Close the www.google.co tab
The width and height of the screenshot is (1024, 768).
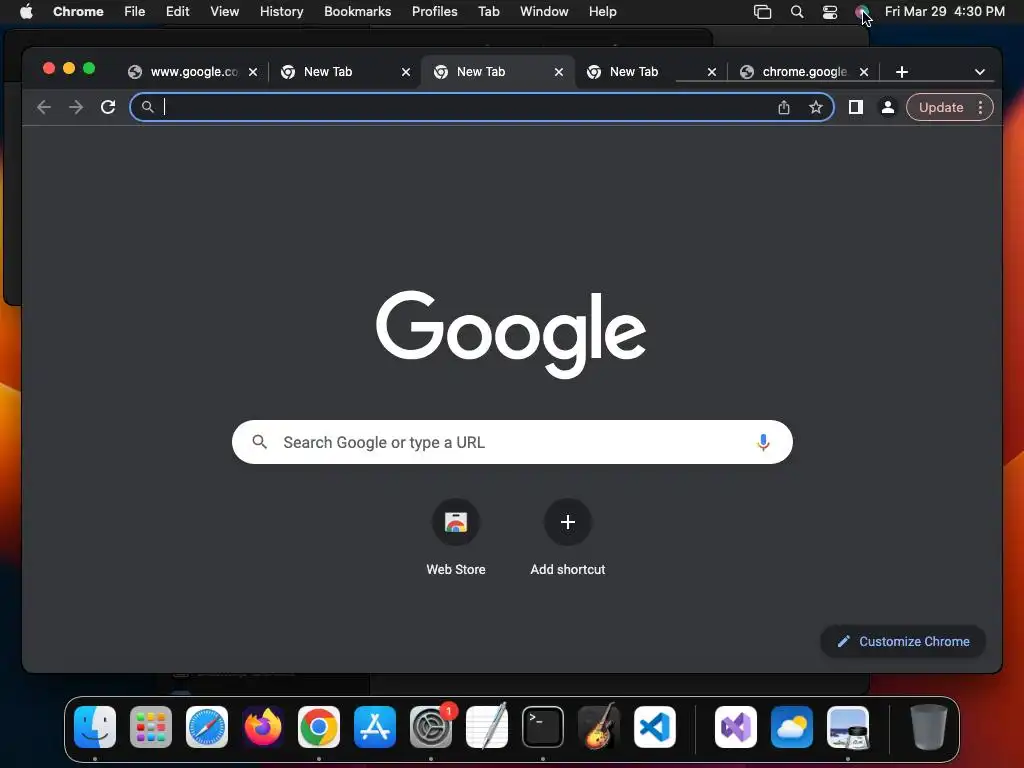click(253, 72)
